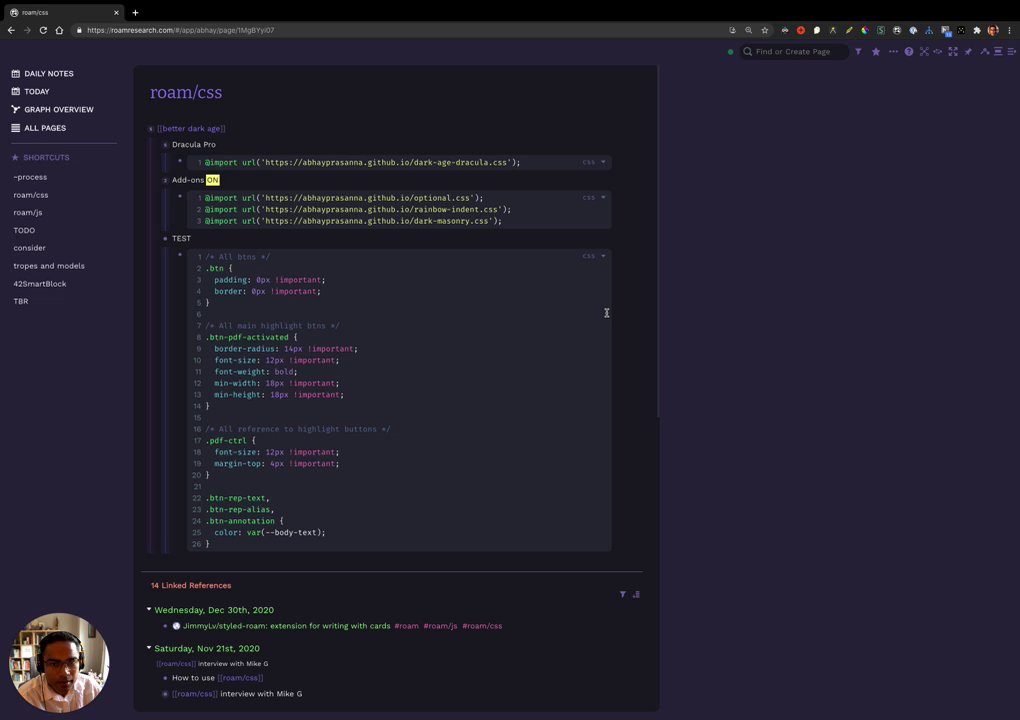This screenshot has height=720, width=1020.
Task: Collapse Saturday, Nov 21st, 2020 references
Action: 149,648
